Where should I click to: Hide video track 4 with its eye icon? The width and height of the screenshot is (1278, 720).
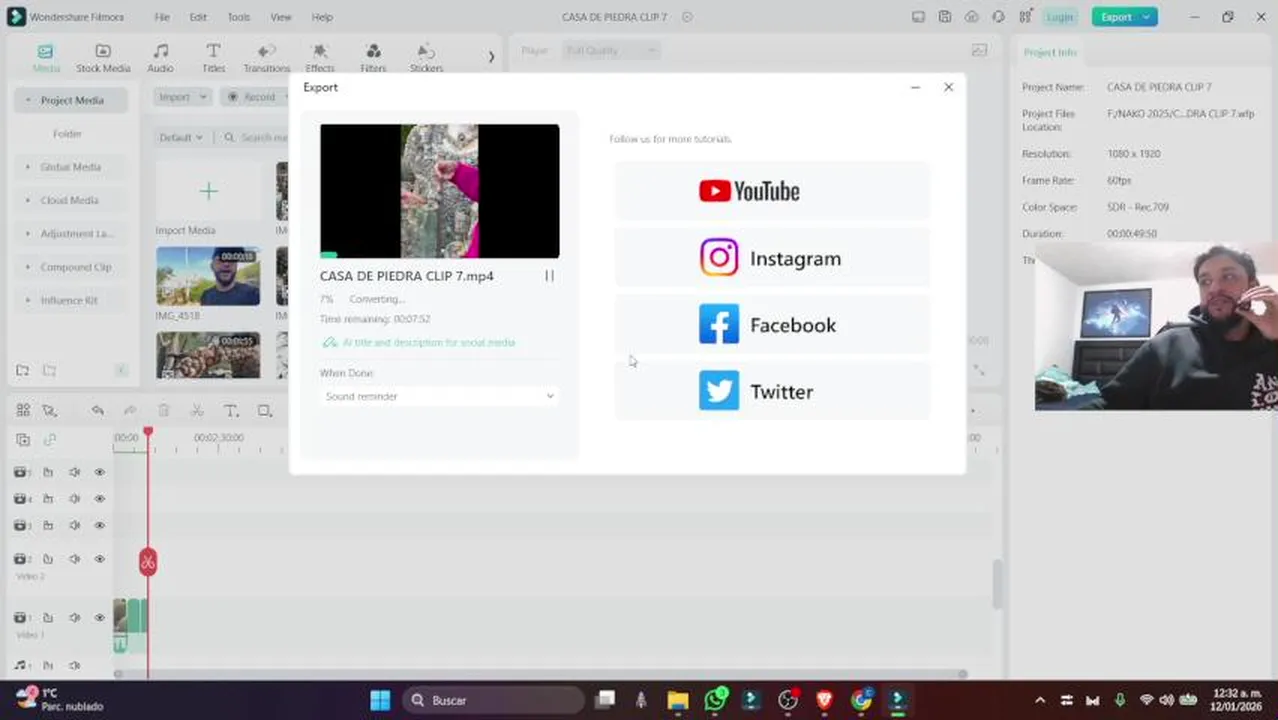[x=99, y=499]
